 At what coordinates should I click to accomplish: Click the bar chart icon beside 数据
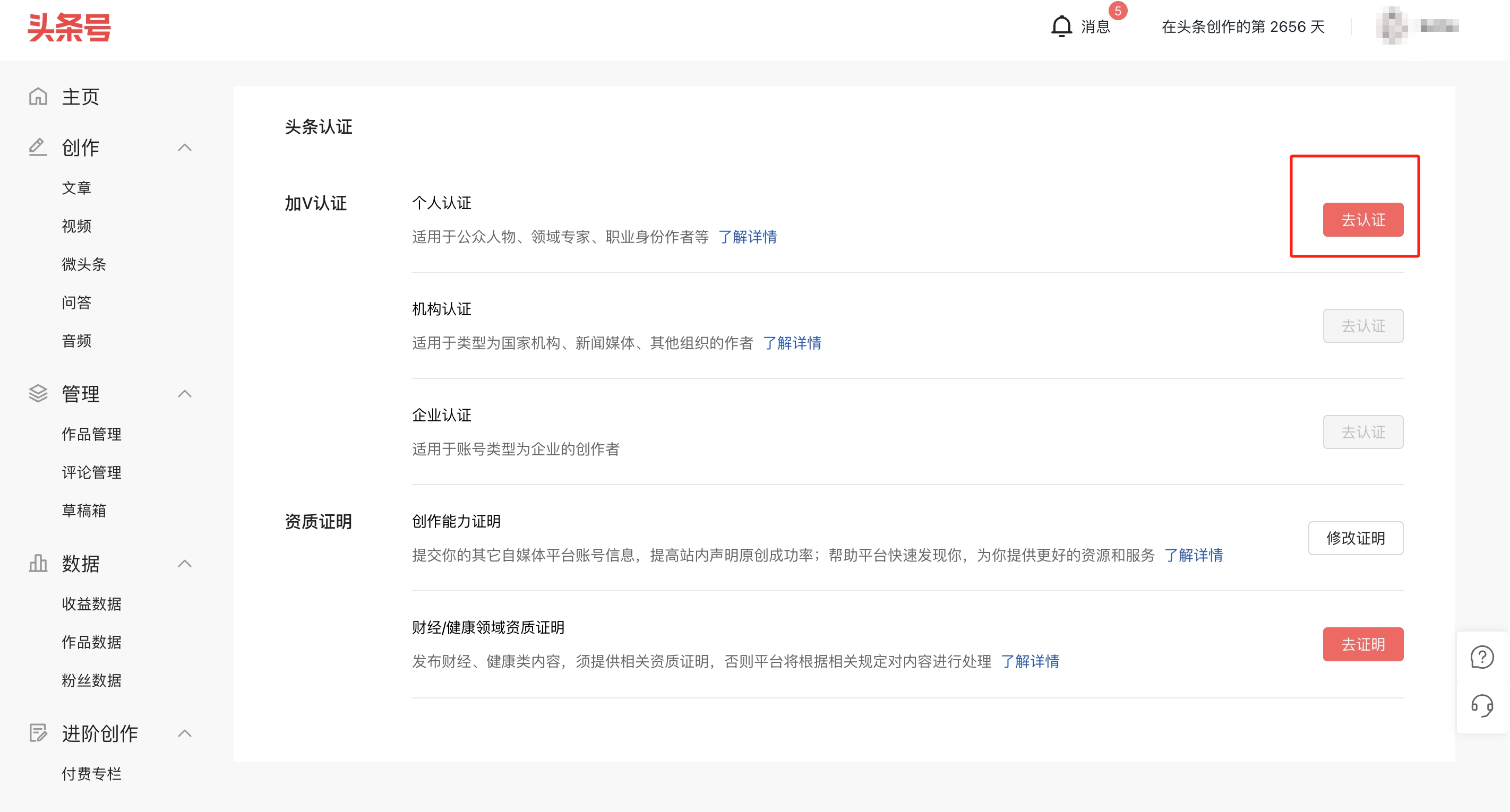38,563
